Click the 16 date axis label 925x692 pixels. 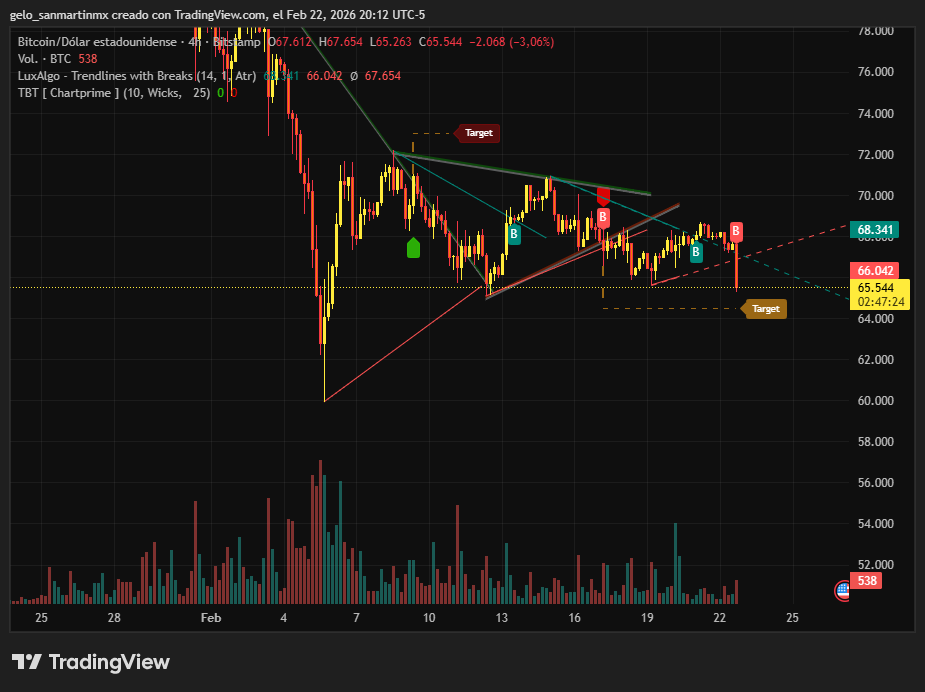click(575, 618)
